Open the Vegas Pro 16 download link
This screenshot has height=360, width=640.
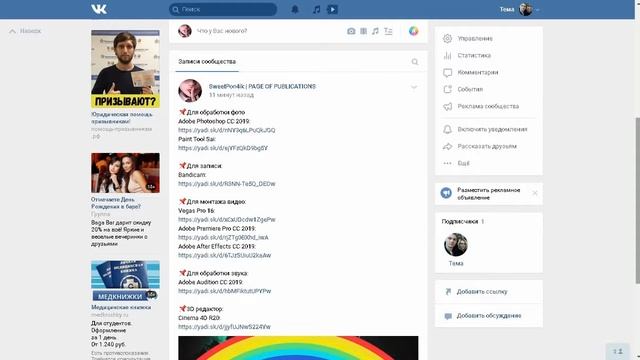point(227,220)
